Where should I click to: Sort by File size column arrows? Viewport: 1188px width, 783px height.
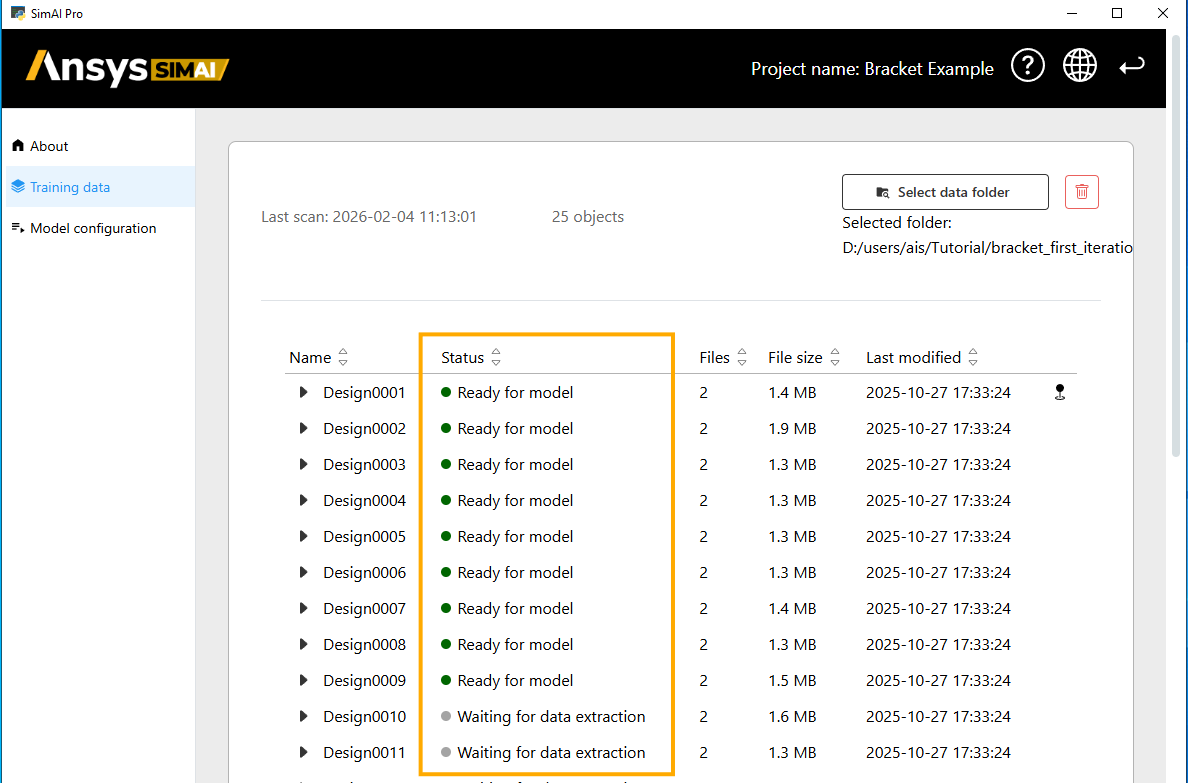[x=835, y=357]
